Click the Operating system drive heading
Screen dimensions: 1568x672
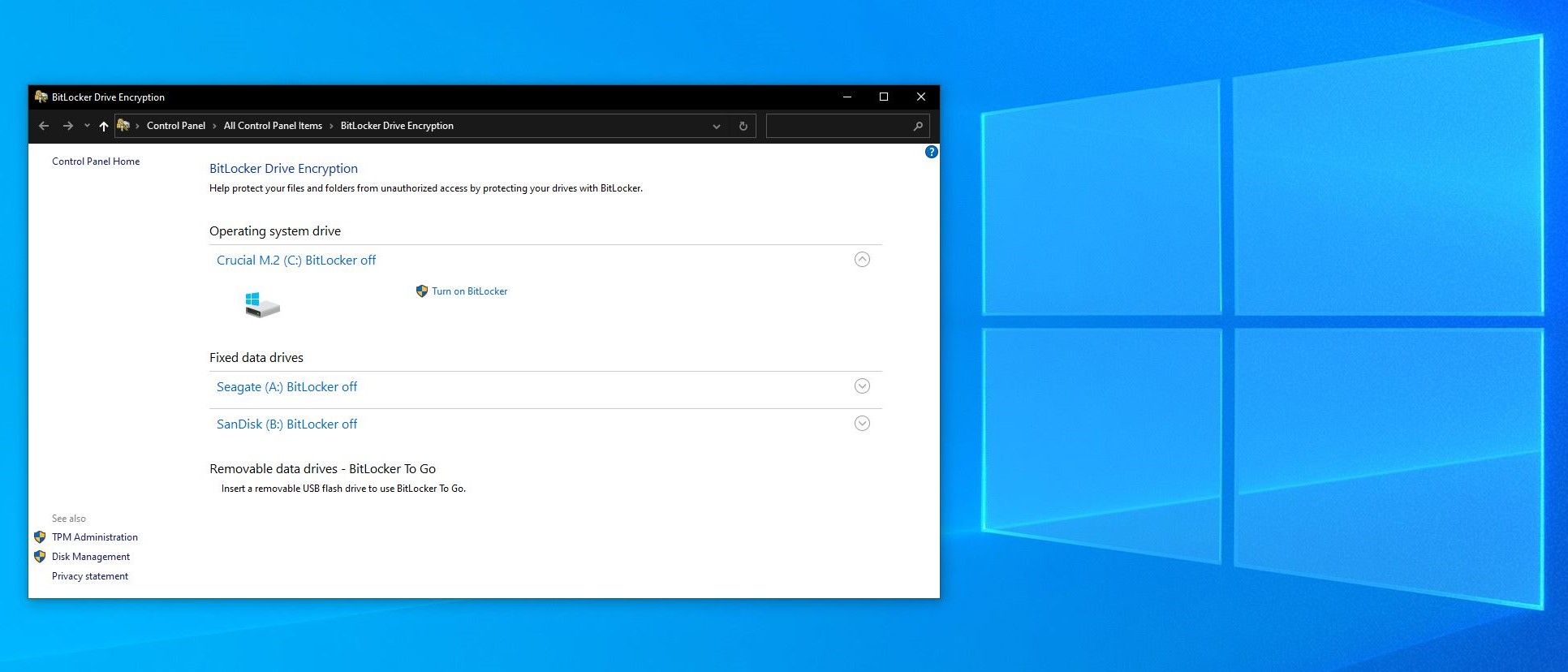click(275, 231)
